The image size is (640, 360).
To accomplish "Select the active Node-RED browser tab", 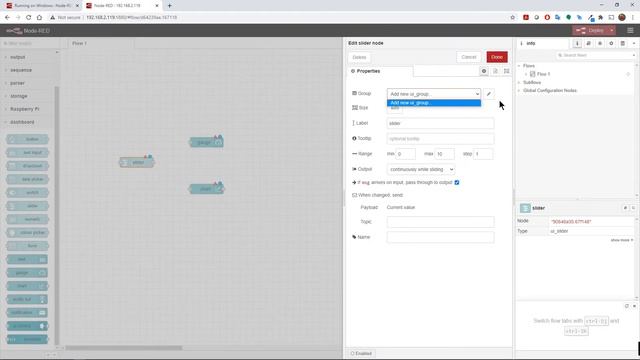I will (121, 6).
